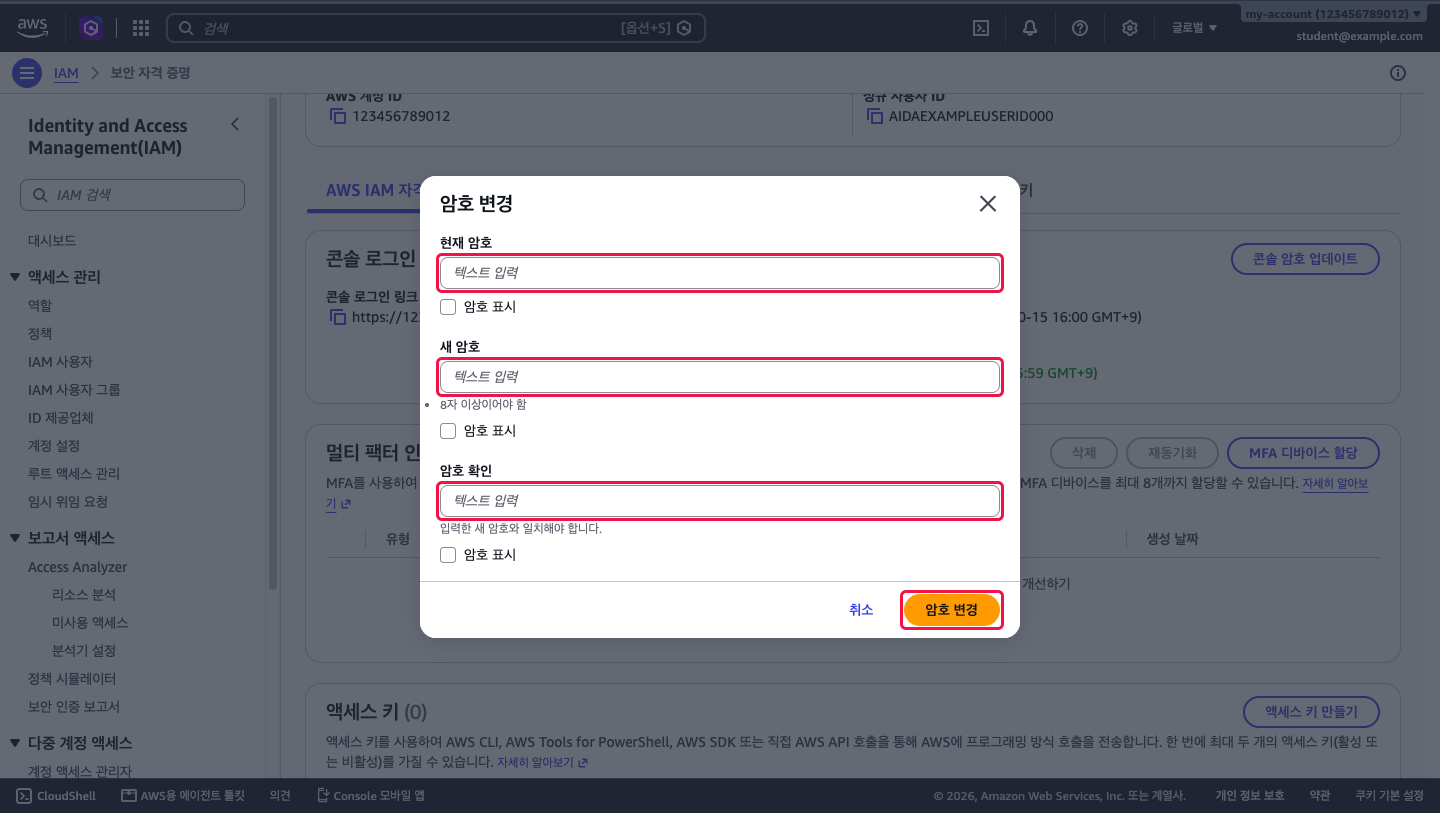Click the CloudShell icon in footer
This screenshot has height=813, width=1440.
tap(24, 796)
